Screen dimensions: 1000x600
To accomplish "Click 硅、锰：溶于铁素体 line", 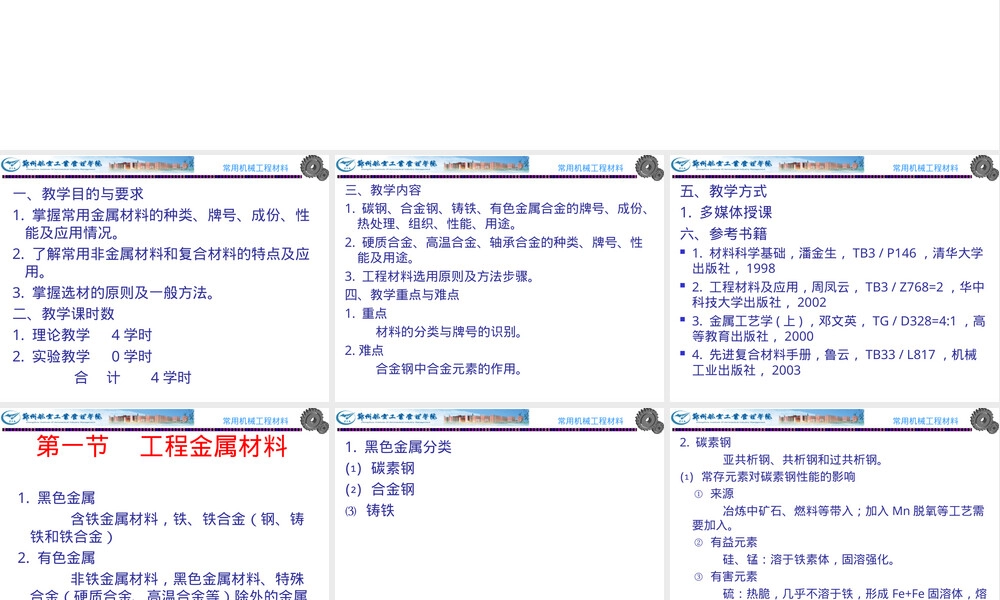I will click(809, 560).
